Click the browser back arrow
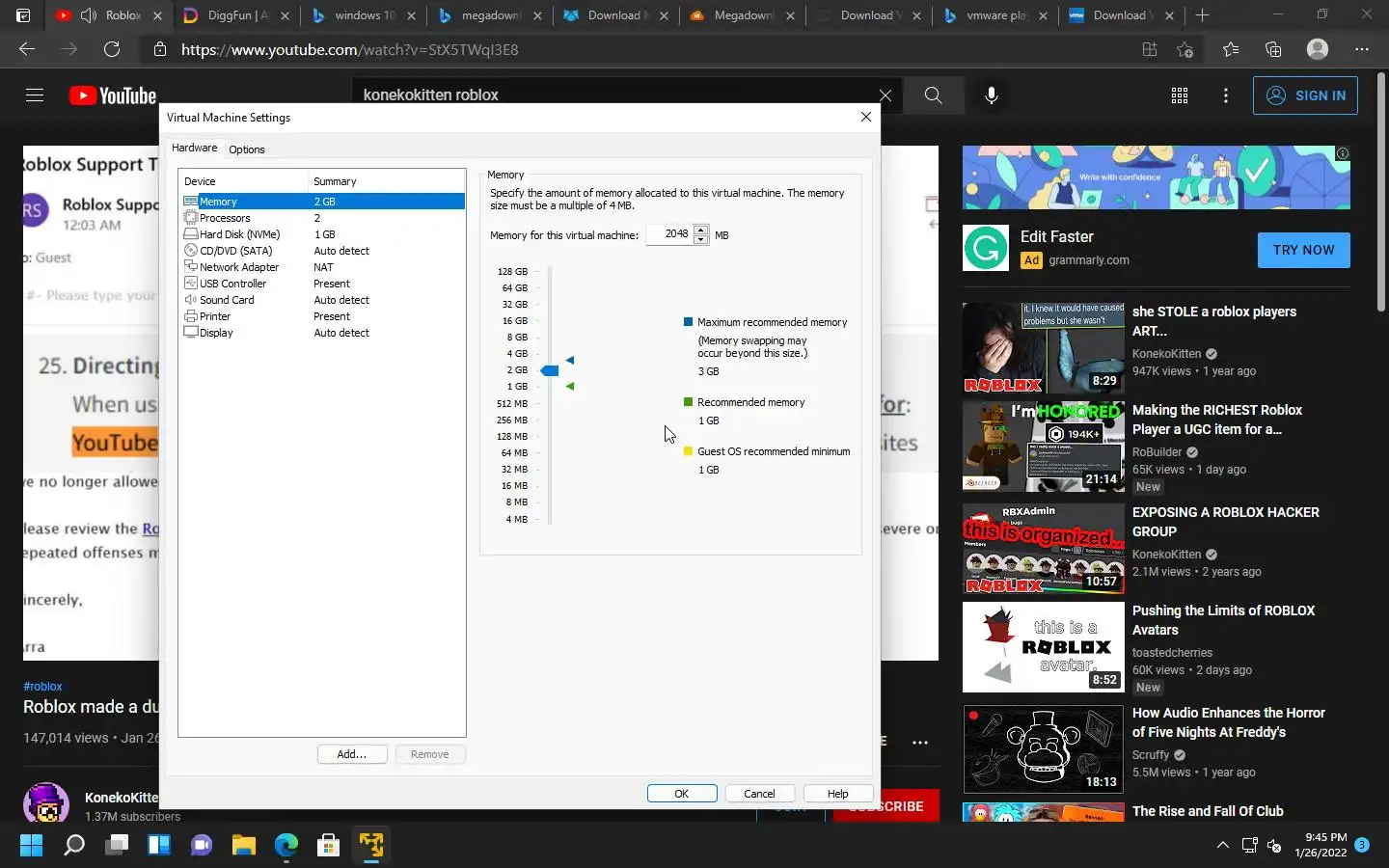The height and width of the screenshot is (868, 1389). [x=27, y=49]
